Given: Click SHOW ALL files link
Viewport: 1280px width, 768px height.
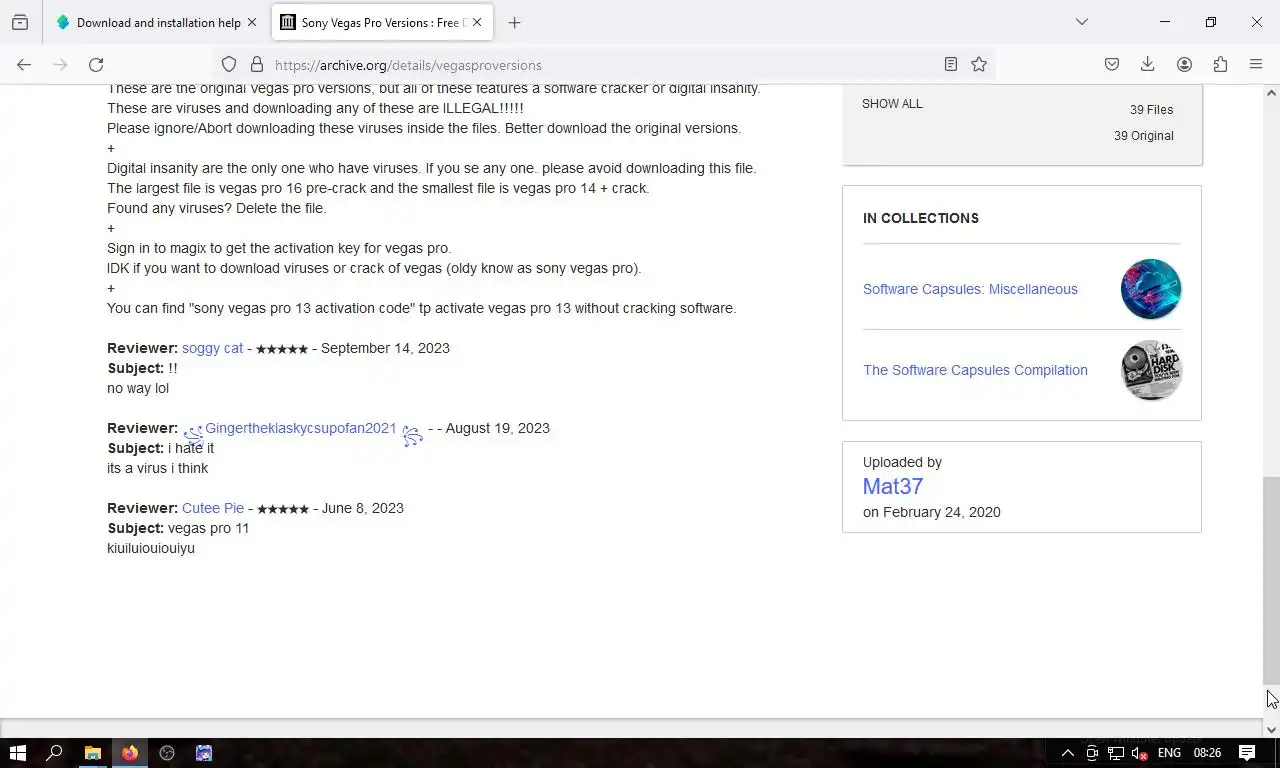Looking at the screenshot, I should [892, 103].
